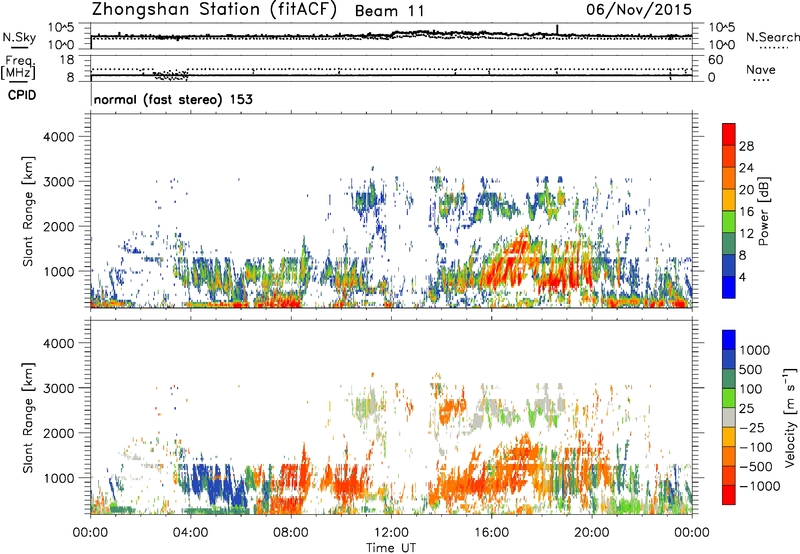Click the 20 label on Power colorbar
Screen dimensions: 800x554
(x=746, y=190)
